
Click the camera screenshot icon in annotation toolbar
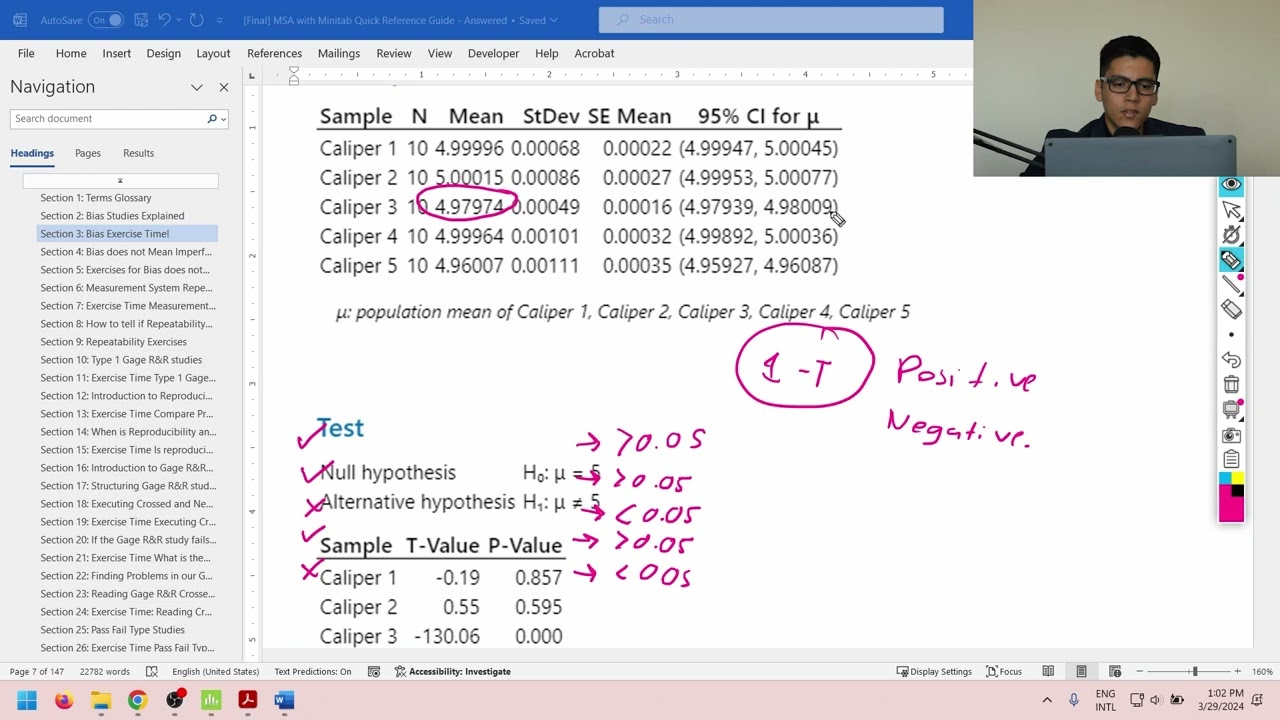[1231, 435]
